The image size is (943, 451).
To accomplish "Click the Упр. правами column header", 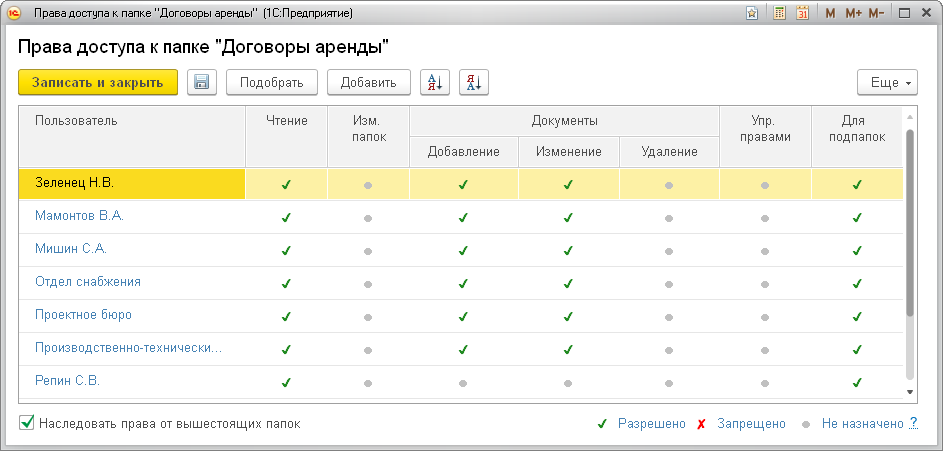I will [x=765, y=137].
